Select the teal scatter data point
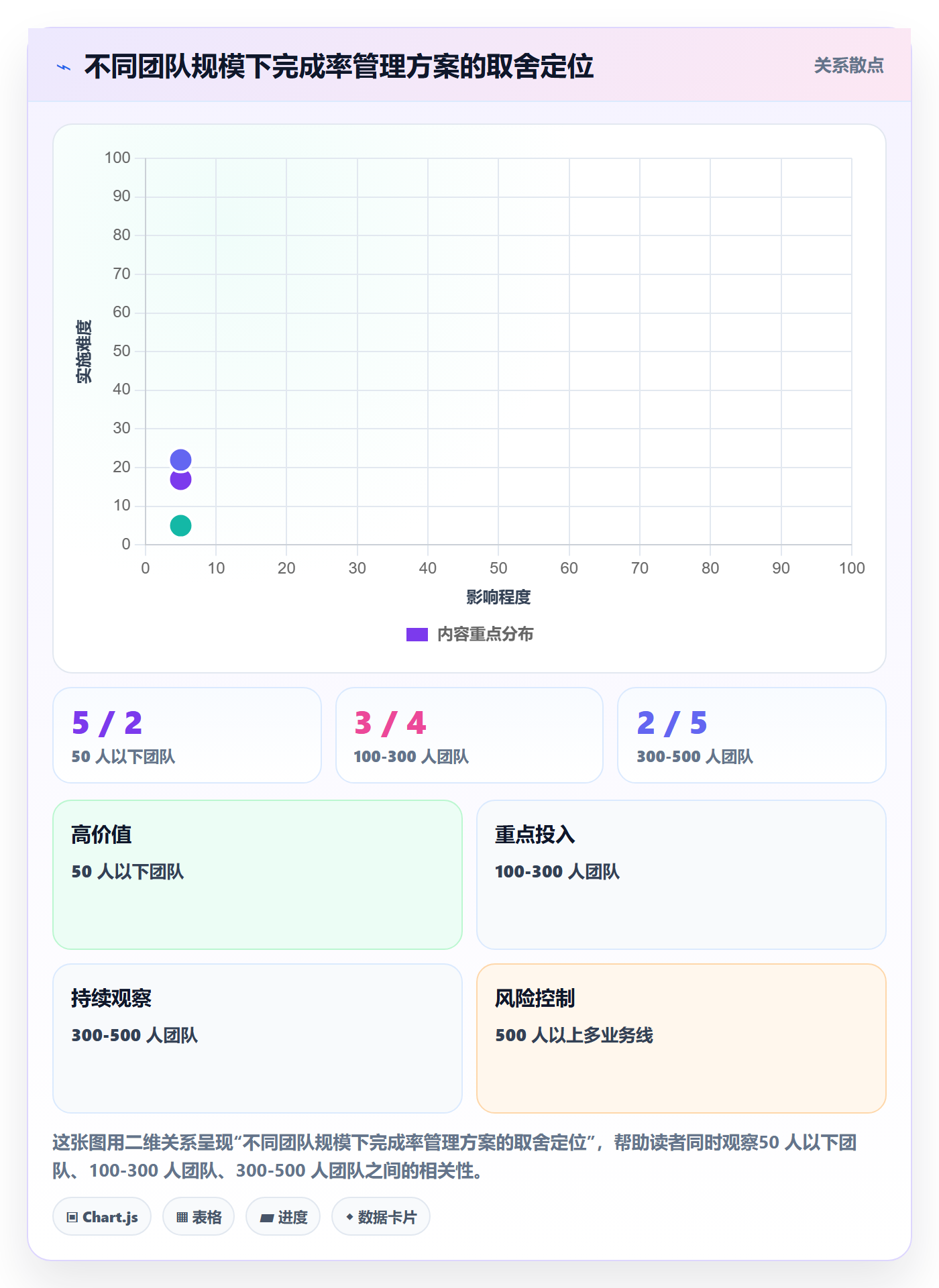The width and height of the screenshot is (939, 1288). [180, 525]
